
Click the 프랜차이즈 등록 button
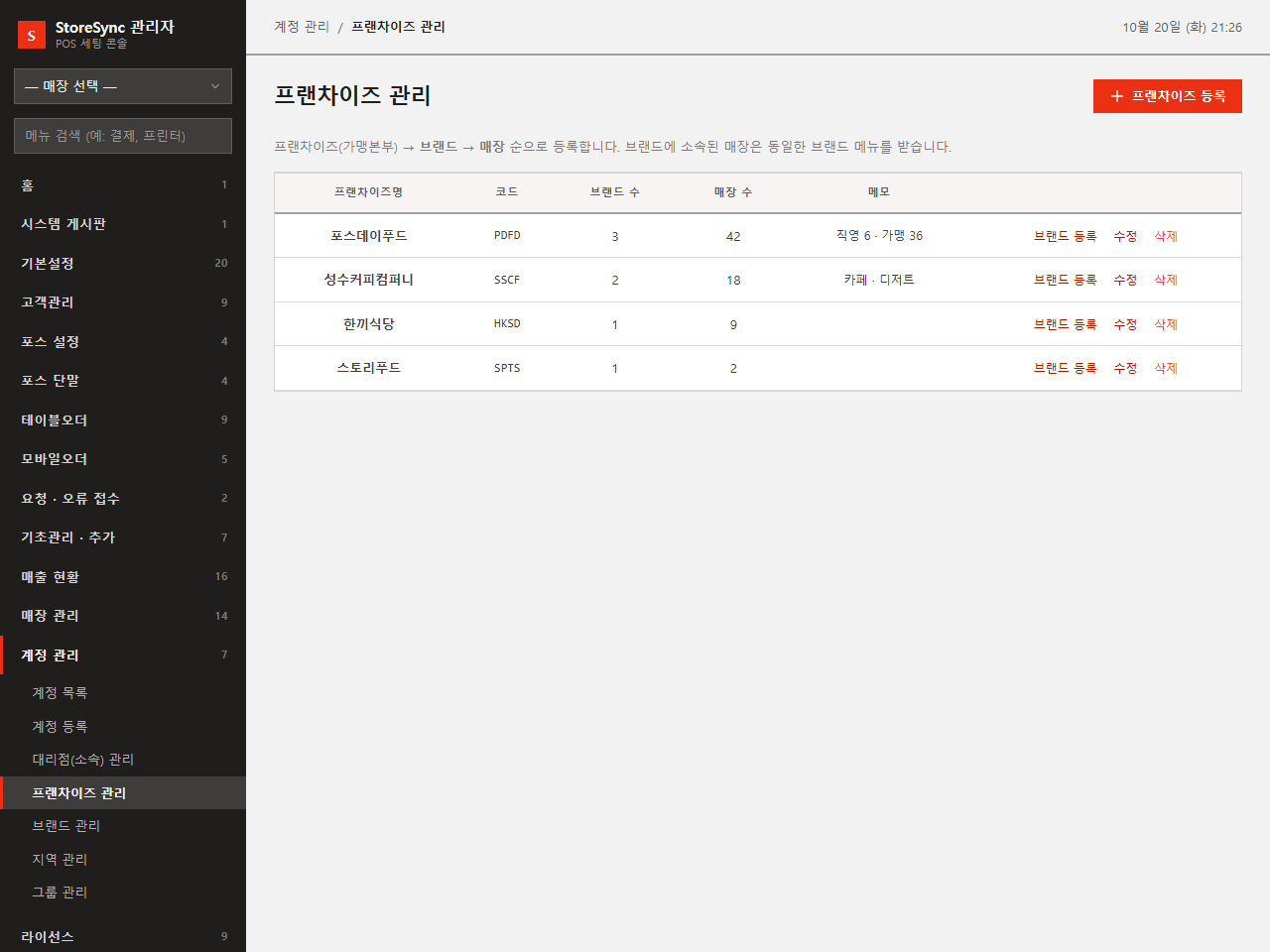point(1168,96)
